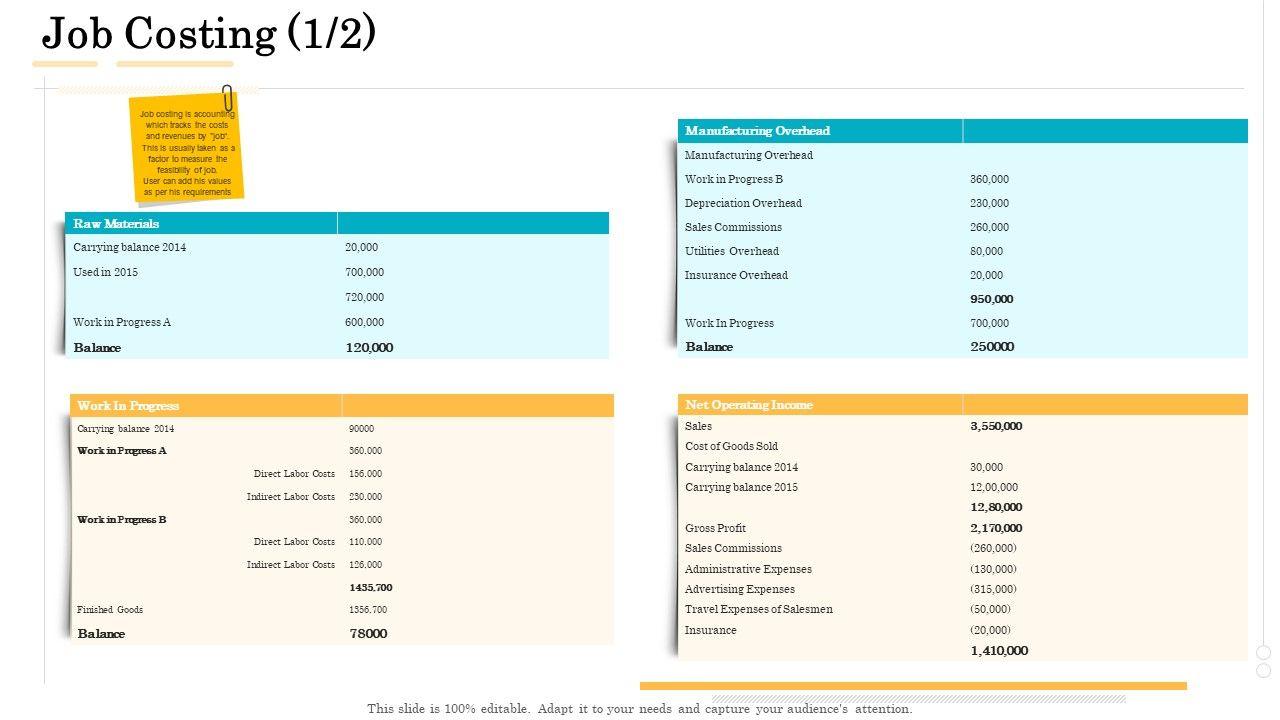Select the 78000 balance value
Image resolution: width=1280 pixels, height=720 pixels.
pyautogui.click(x=368, y=634)
